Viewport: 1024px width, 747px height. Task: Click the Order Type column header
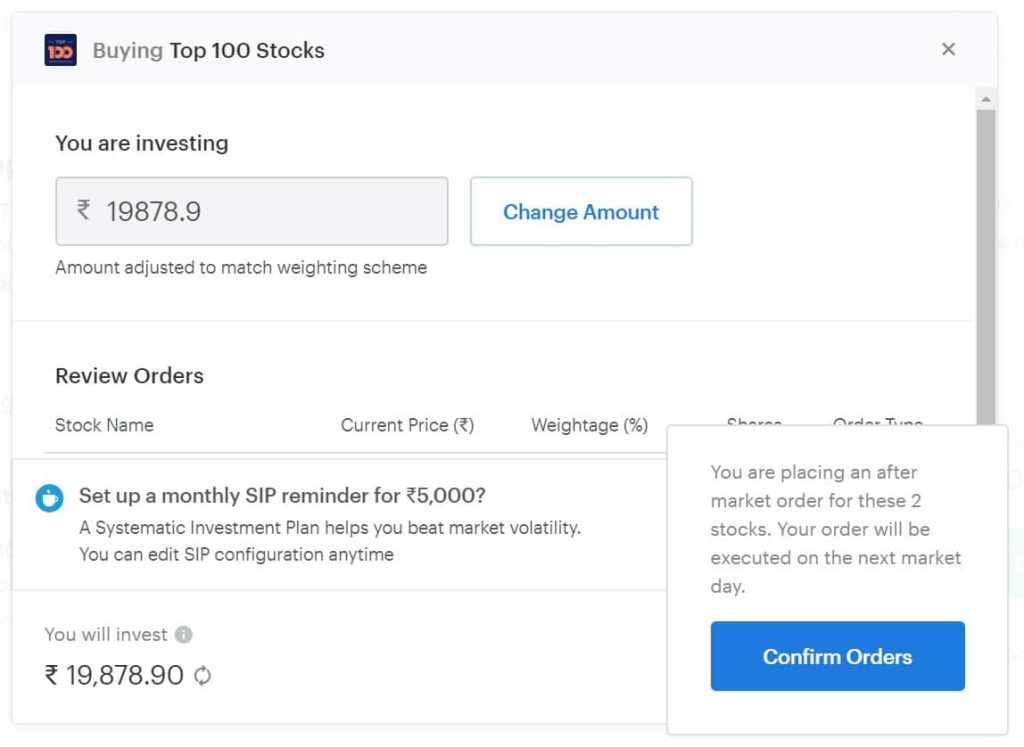tap(878, 421)
